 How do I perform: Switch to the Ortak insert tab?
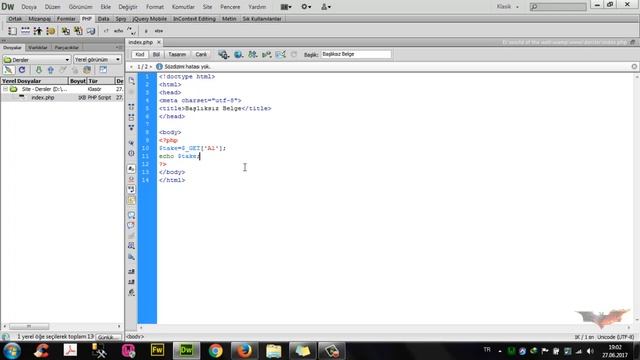(x=15, y=19)
